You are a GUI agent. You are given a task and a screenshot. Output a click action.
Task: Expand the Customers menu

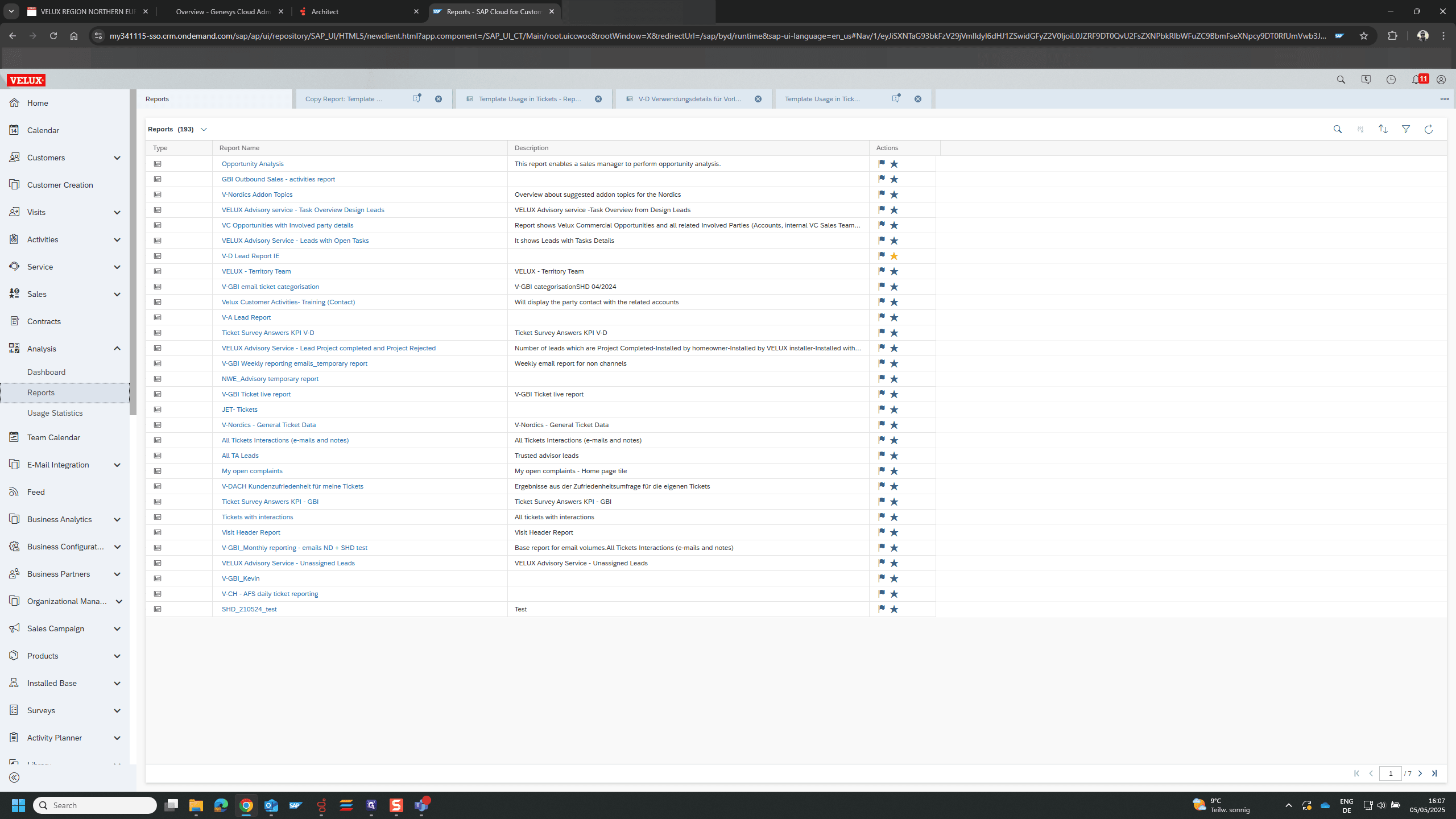pos(117,158)
